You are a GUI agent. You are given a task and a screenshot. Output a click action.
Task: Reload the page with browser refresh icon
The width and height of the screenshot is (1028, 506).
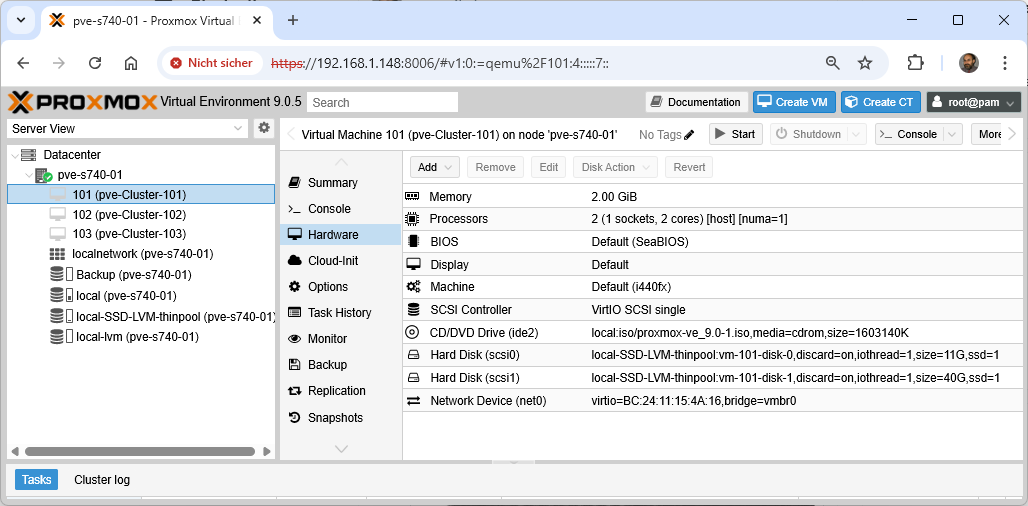[95, 63]
